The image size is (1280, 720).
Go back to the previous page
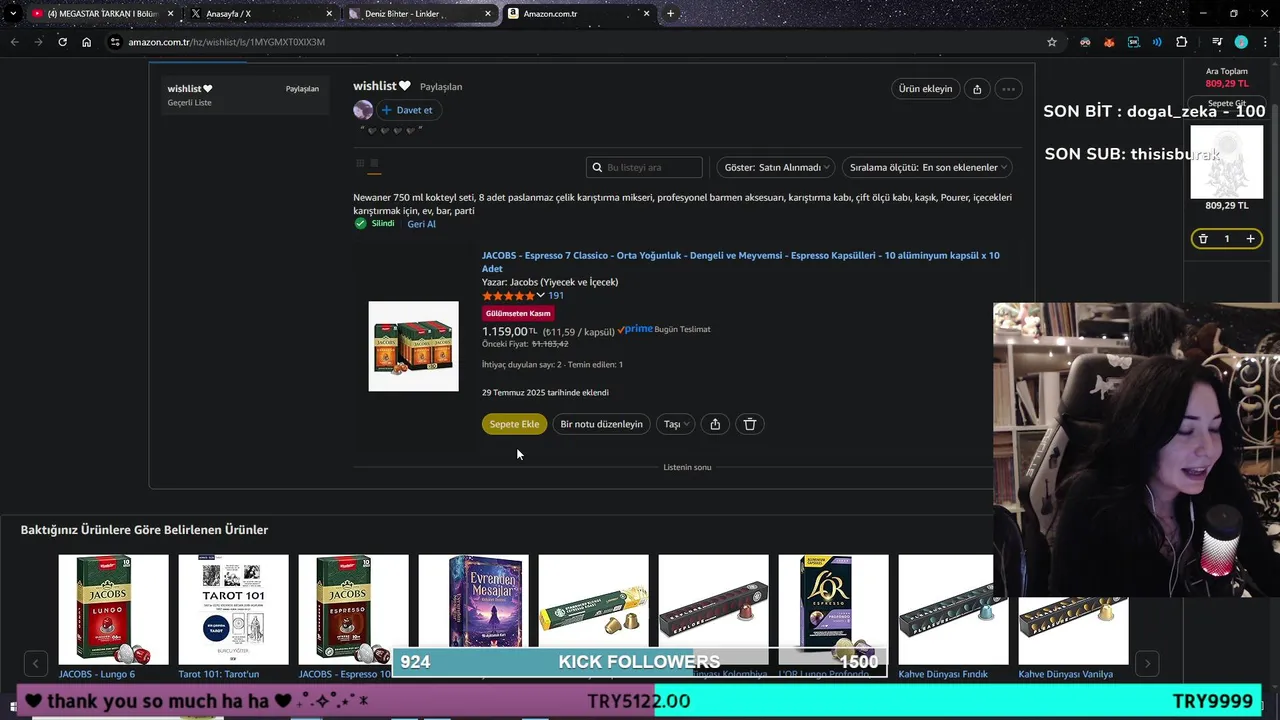(15, 42)
